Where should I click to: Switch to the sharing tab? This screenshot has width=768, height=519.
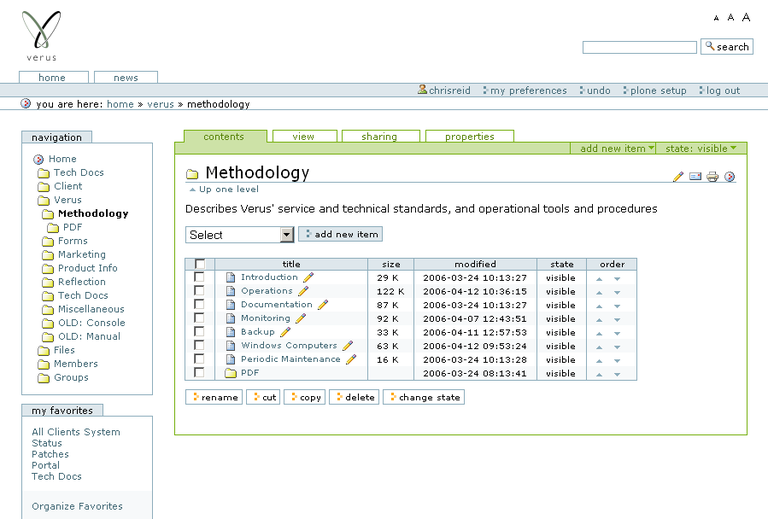pyautogui.click(x=379, y=137)
